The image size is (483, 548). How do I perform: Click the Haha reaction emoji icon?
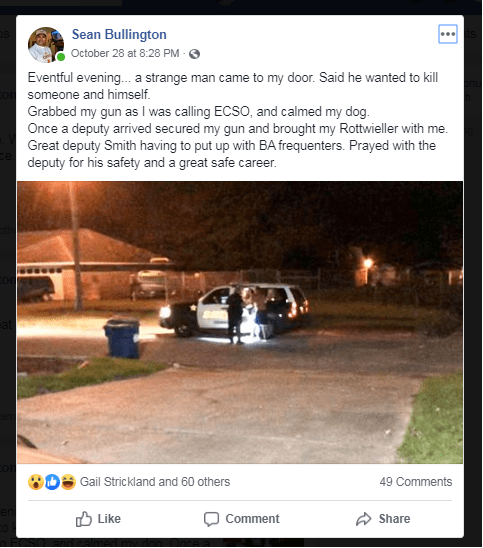[x=68, y=482]
